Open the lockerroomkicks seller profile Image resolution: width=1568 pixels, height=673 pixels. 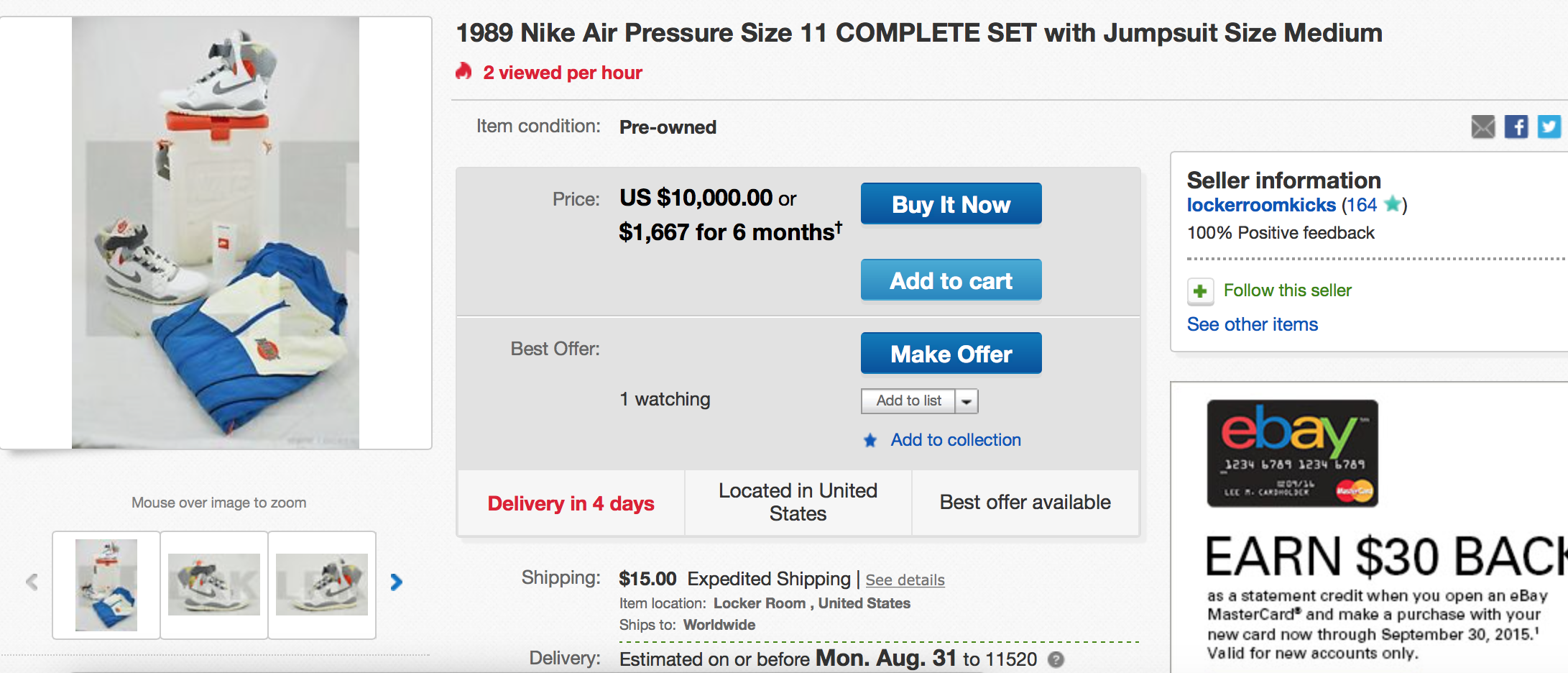click(x=1260, y=206)
